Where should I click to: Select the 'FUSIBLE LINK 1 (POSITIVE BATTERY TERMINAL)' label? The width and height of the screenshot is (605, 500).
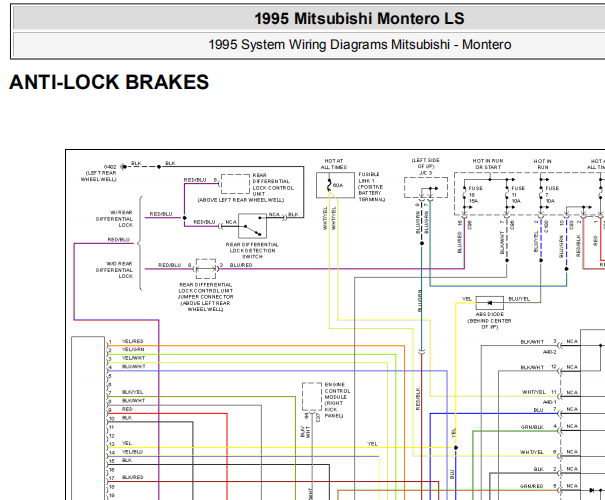[372, 187]
